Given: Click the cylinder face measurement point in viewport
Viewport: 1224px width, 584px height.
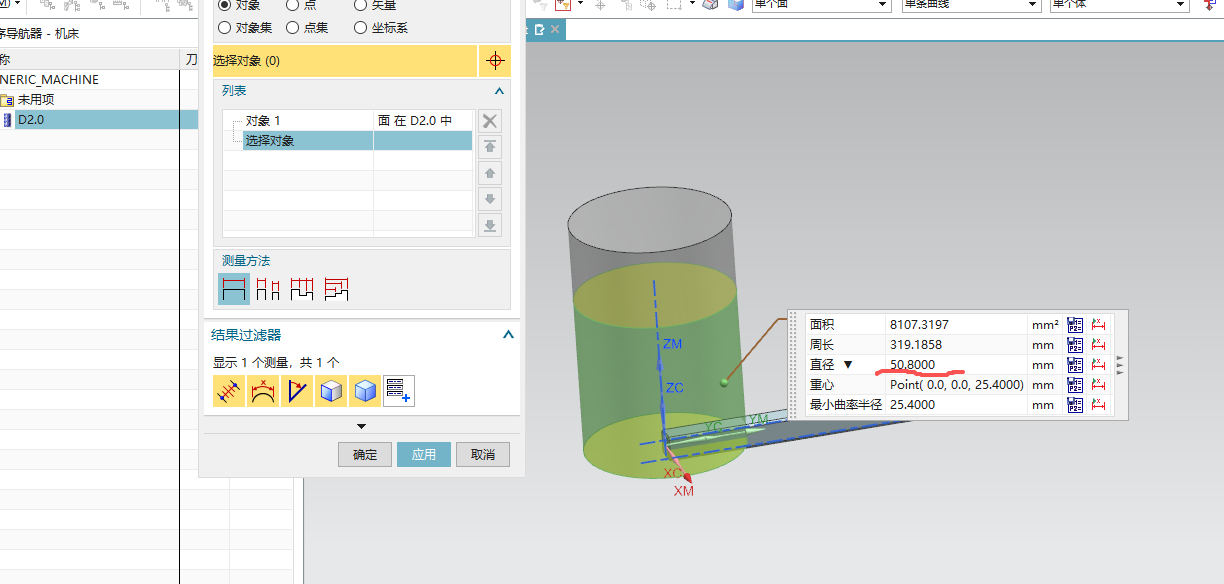Looking at the screenshot, I should pos(723,383).
